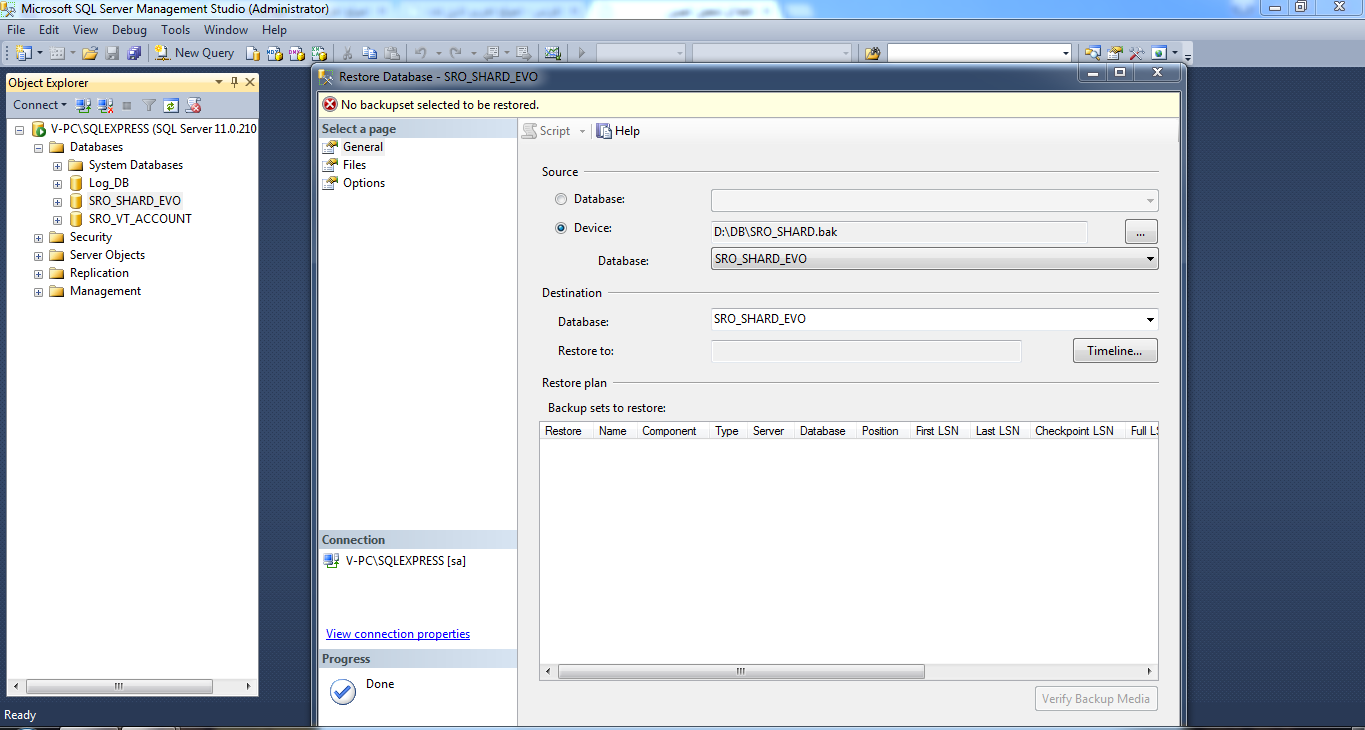Click the Filter funnel icon in Object Explorer
This screenshot has height=730, width=1365.
pyautogui.click(x=149, y=105)
